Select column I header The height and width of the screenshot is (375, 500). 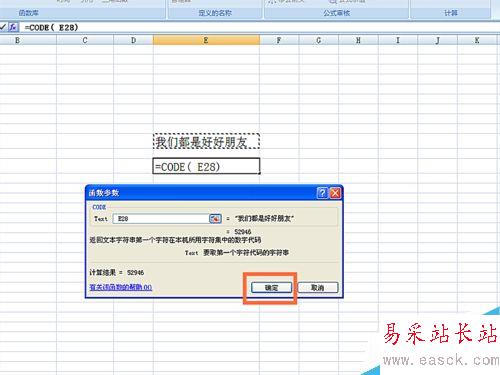[398, 40]
